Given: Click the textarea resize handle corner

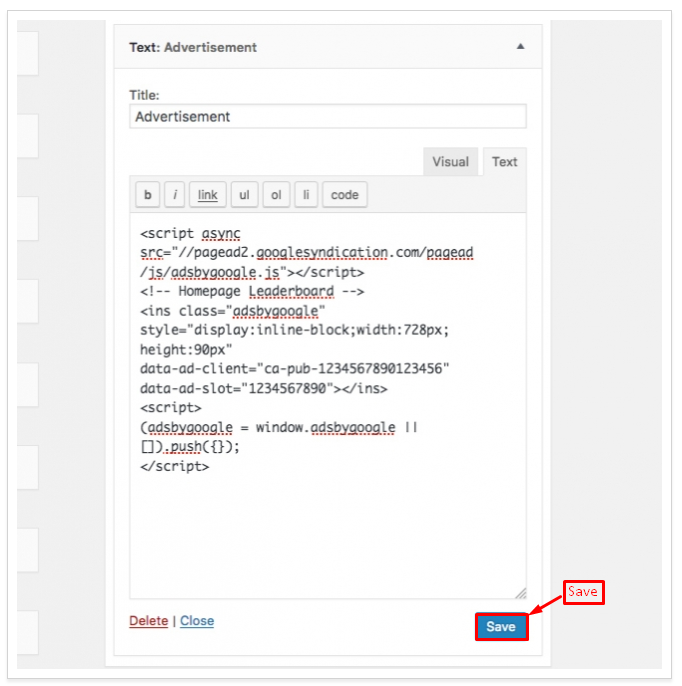Looking at the screenshot, I should click(x=521, y=593).
